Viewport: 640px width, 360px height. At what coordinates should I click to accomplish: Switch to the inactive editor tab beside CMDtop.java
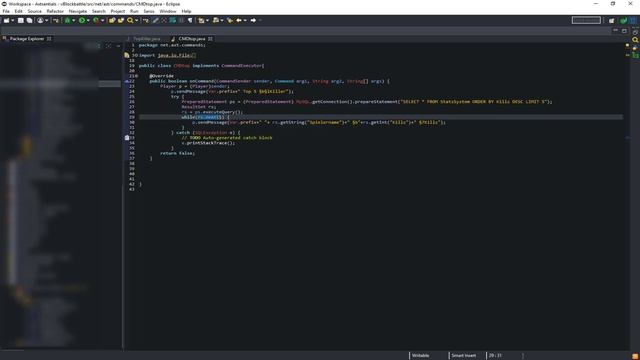tap(147, 39)
